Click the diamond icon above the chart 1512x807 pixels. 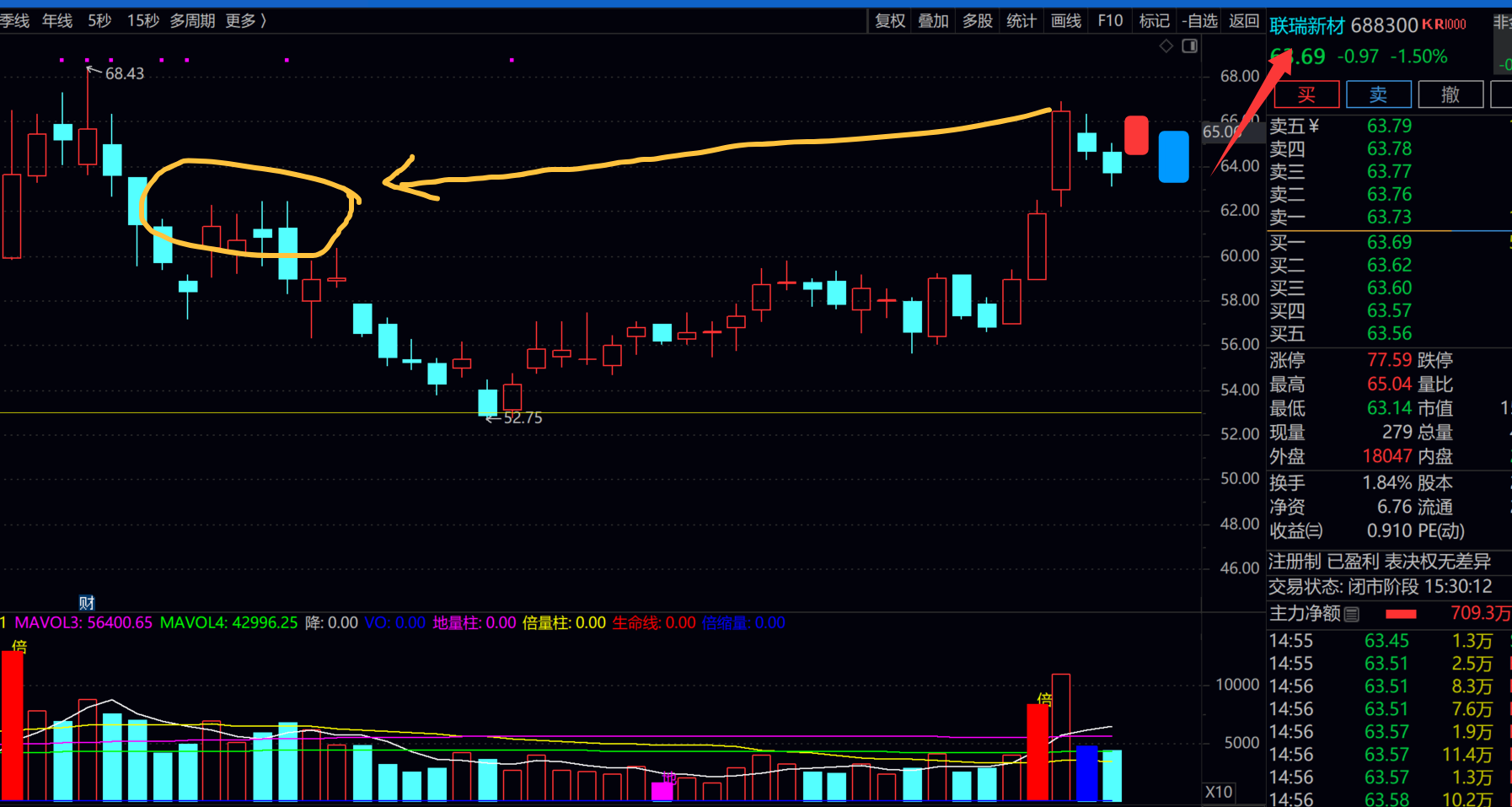pyautogui.click(x=1166, y=46)
